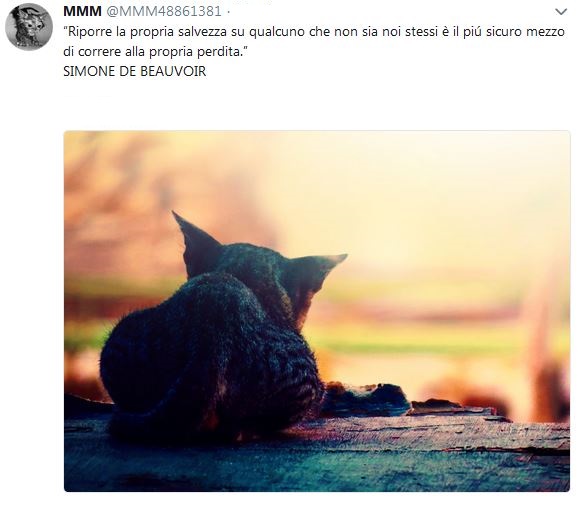This screenshot has width=579, height=505.
Task: Open the MMM display name profile link
Action: coord(82,11)
